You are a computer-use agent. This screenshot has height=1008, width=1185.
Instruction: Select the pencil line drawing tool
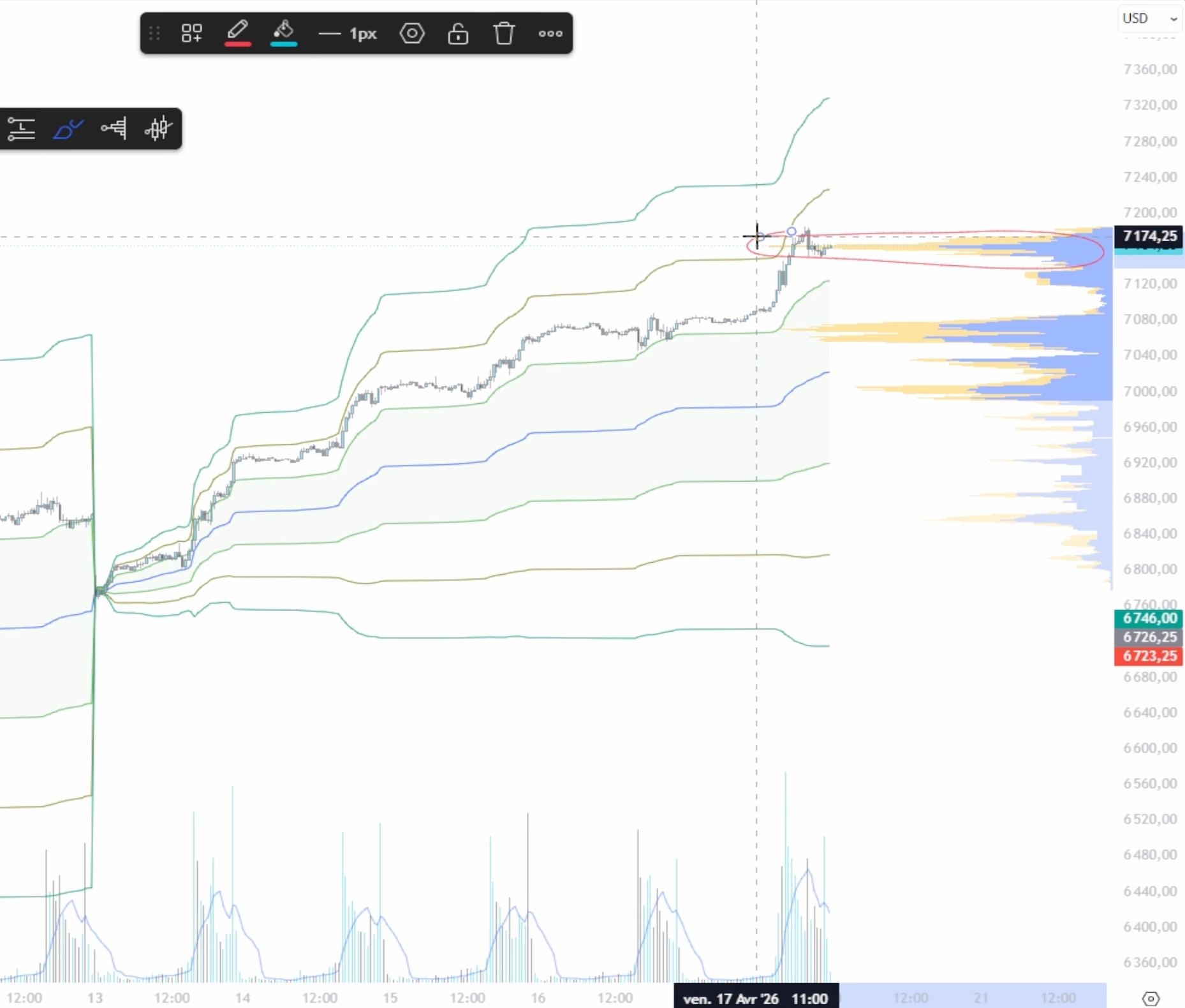pos(237,30)
